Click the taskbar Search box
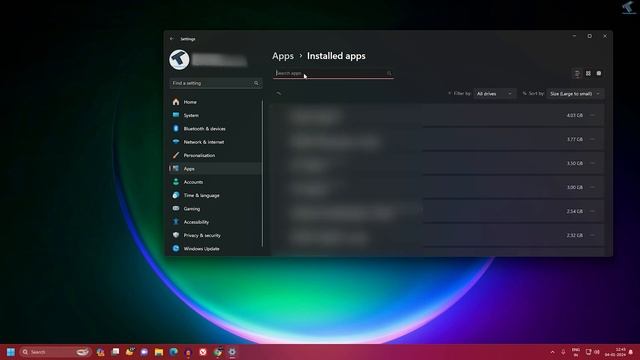This screenshot has width=640, height=360. [56, 352]
